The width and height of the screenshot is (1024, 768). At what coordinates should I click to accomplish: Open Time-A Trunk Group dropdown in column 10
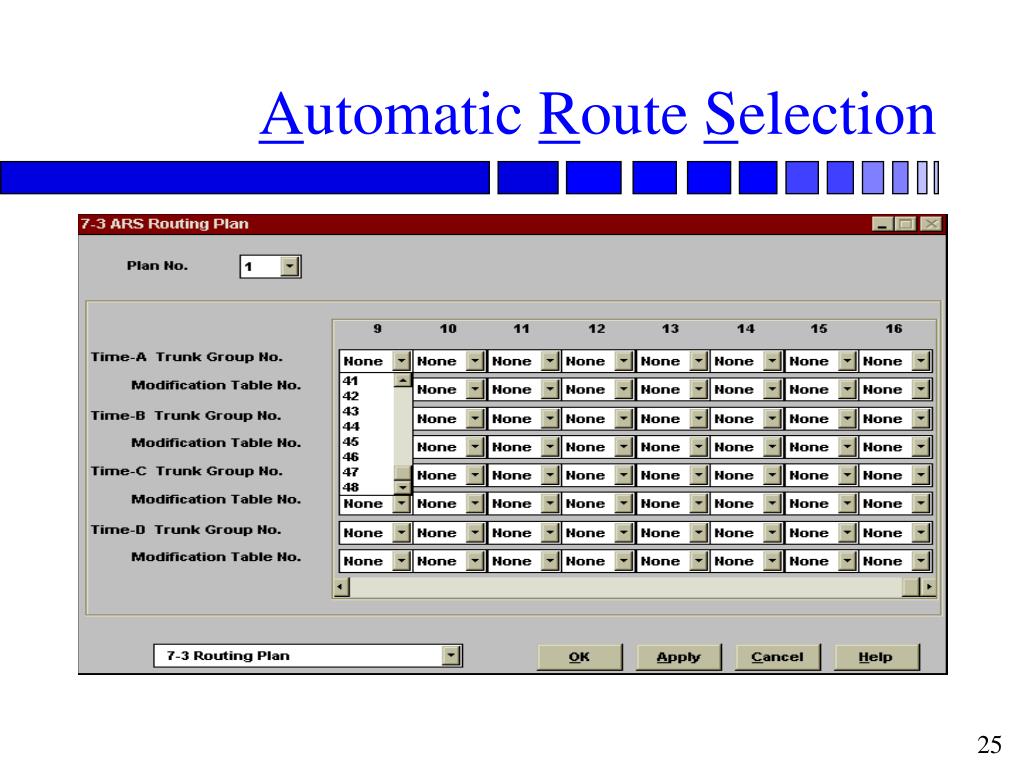475,361
